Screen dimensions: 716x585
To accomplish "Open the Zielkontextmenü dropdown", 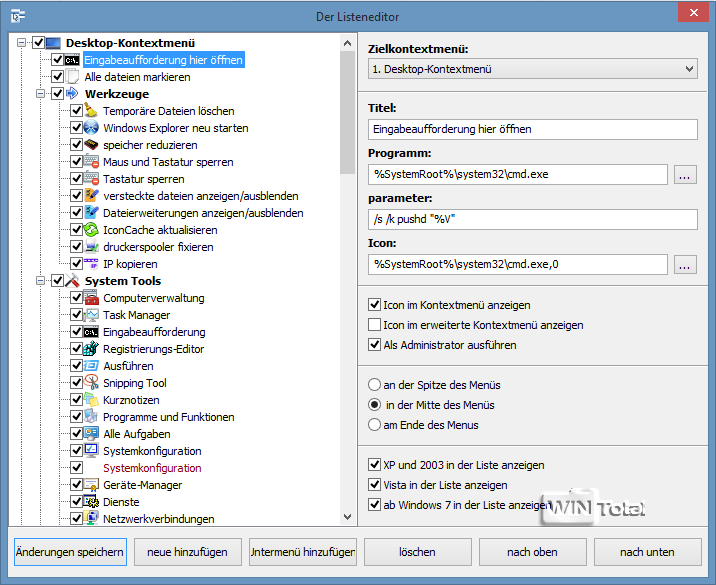I will (x=532, y=69).
